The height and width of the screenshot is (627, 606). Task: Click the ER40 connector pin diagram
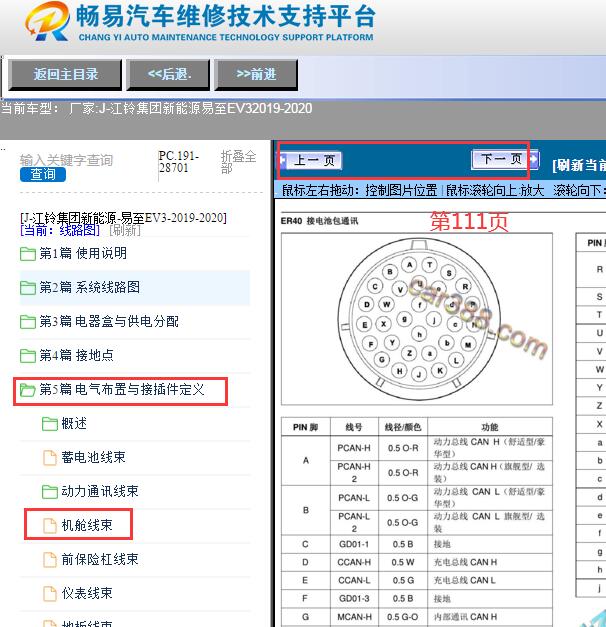(x=417, y=319)
